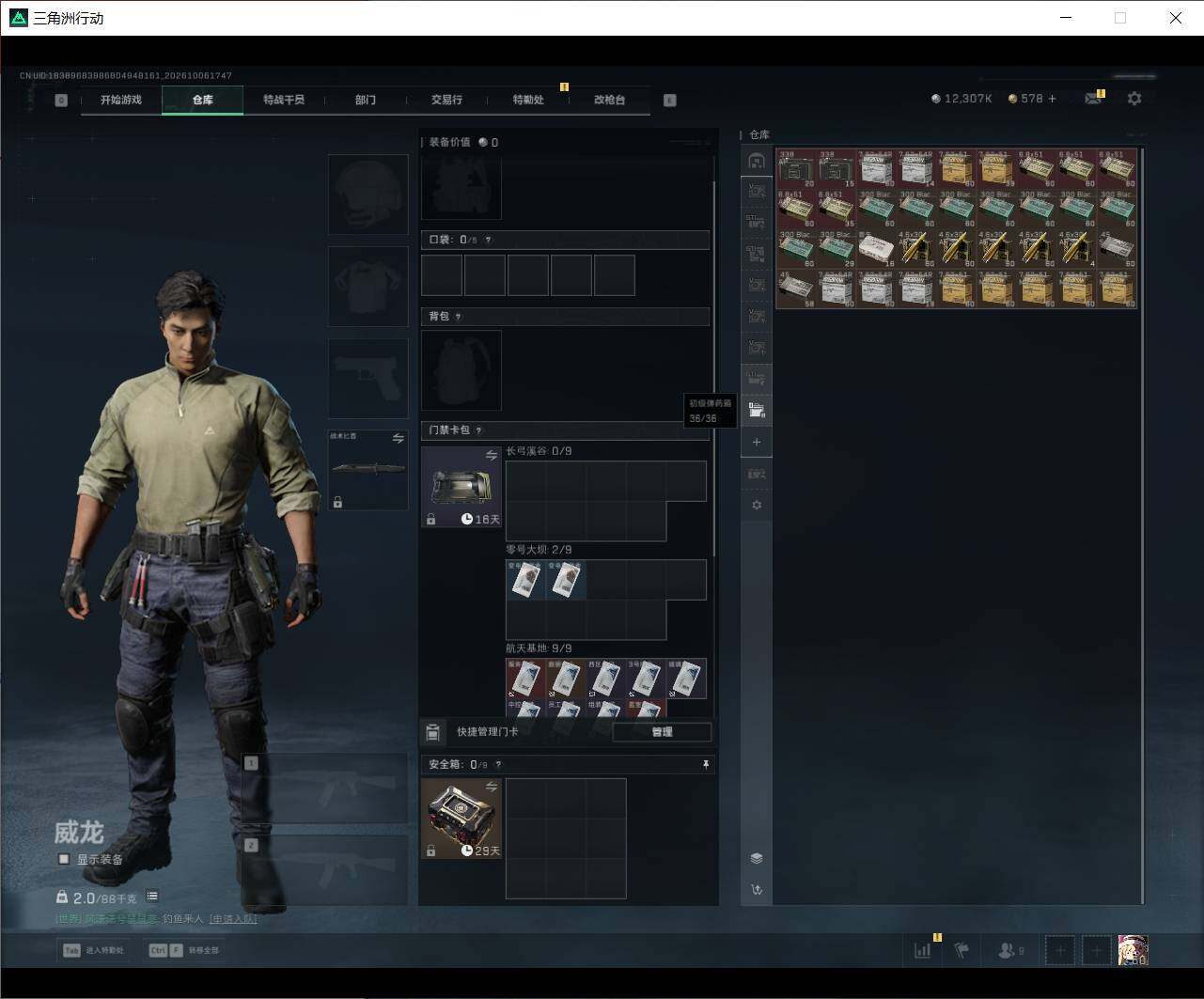Swap the keycard case with its swap icon
The height and width of the screenshot is (999, 1204).
(491, 455)
